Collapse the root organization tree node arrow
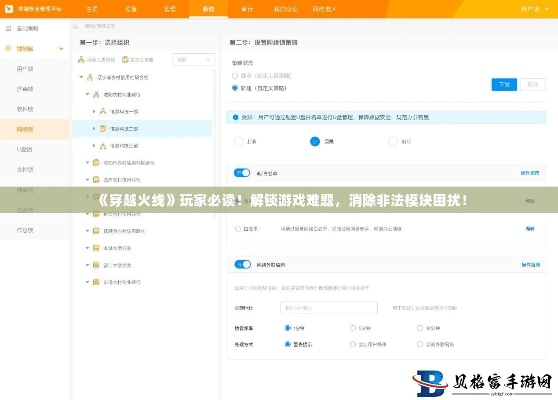 81,77
